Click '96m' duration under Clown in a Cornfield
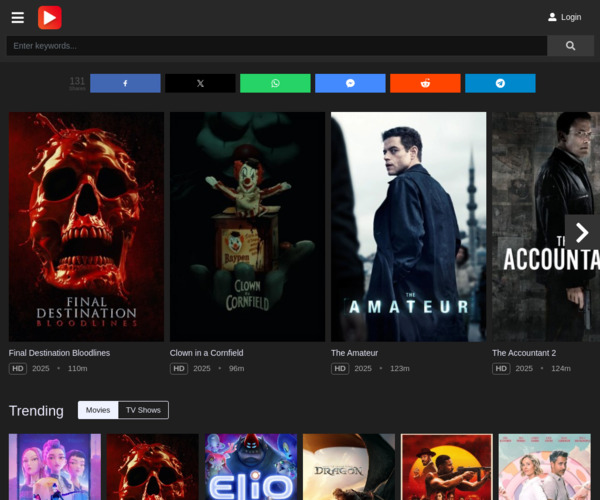 pos(236,368)
